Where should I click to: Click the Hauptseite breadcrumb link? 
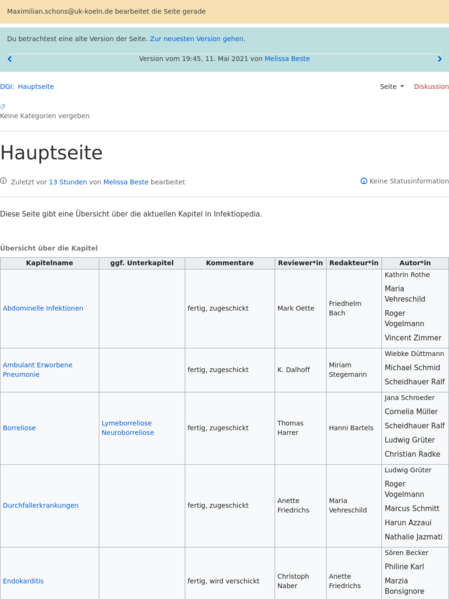pyautogui.click(x=36, y=87)
